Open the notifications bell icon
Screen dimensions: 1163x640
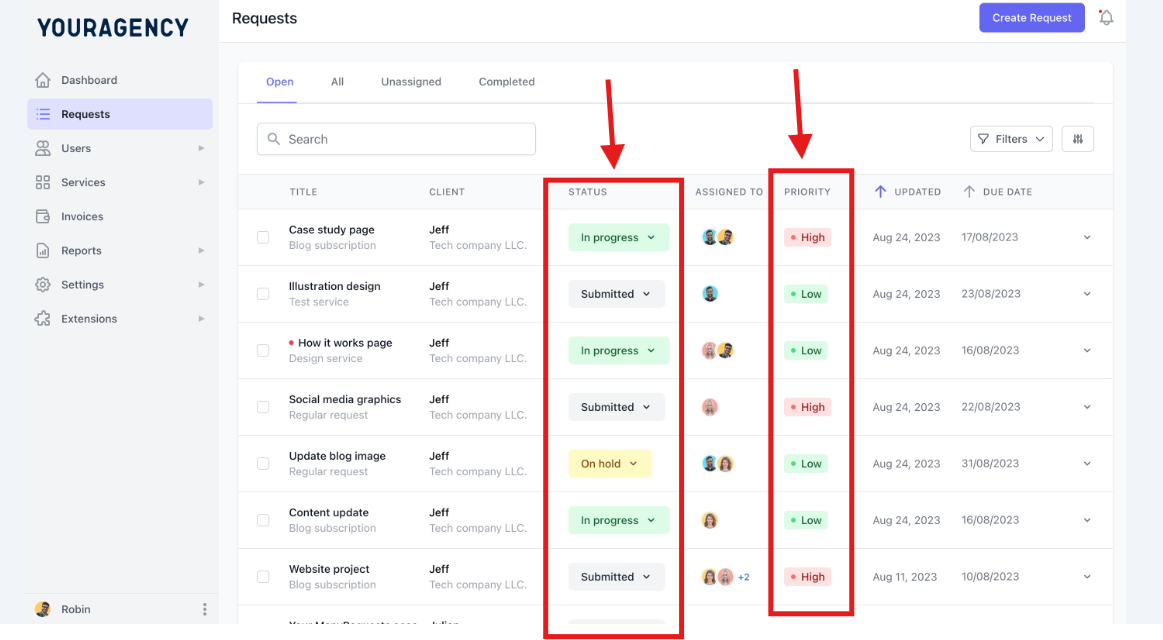pos(1106,18)
